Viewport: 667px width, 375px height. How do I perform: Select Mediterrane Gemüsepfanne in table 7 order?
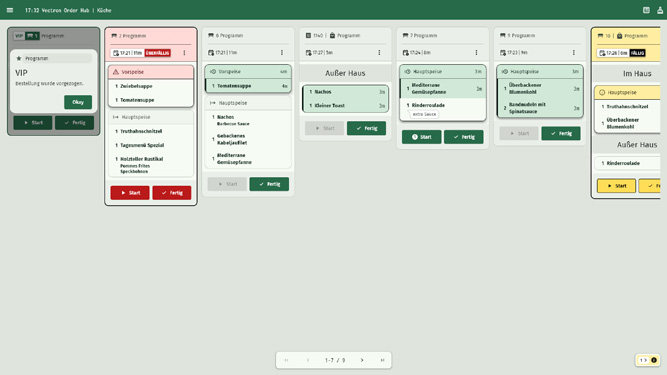[x=442, y=88]
